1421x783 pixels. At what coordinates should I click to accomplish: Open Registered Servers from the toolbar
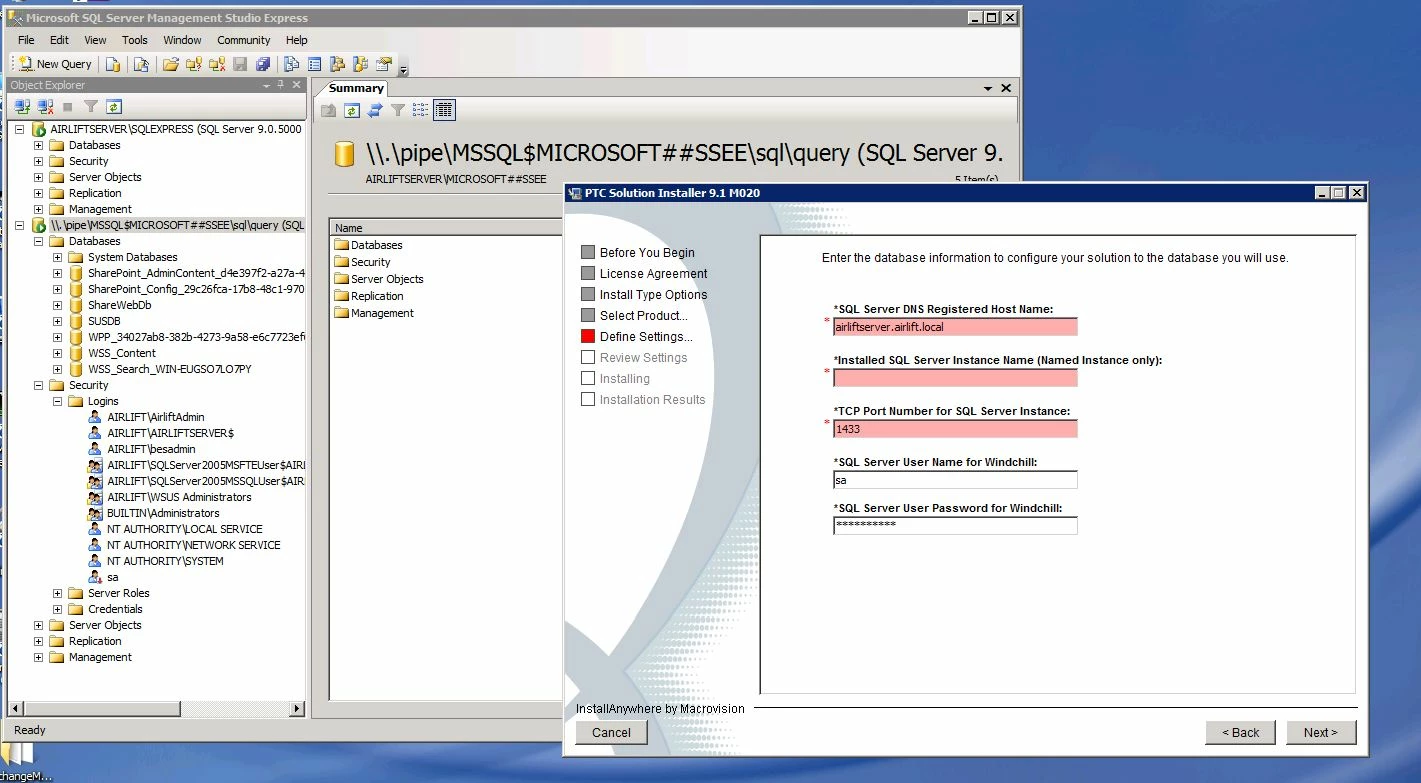click(x=291, y=64)
